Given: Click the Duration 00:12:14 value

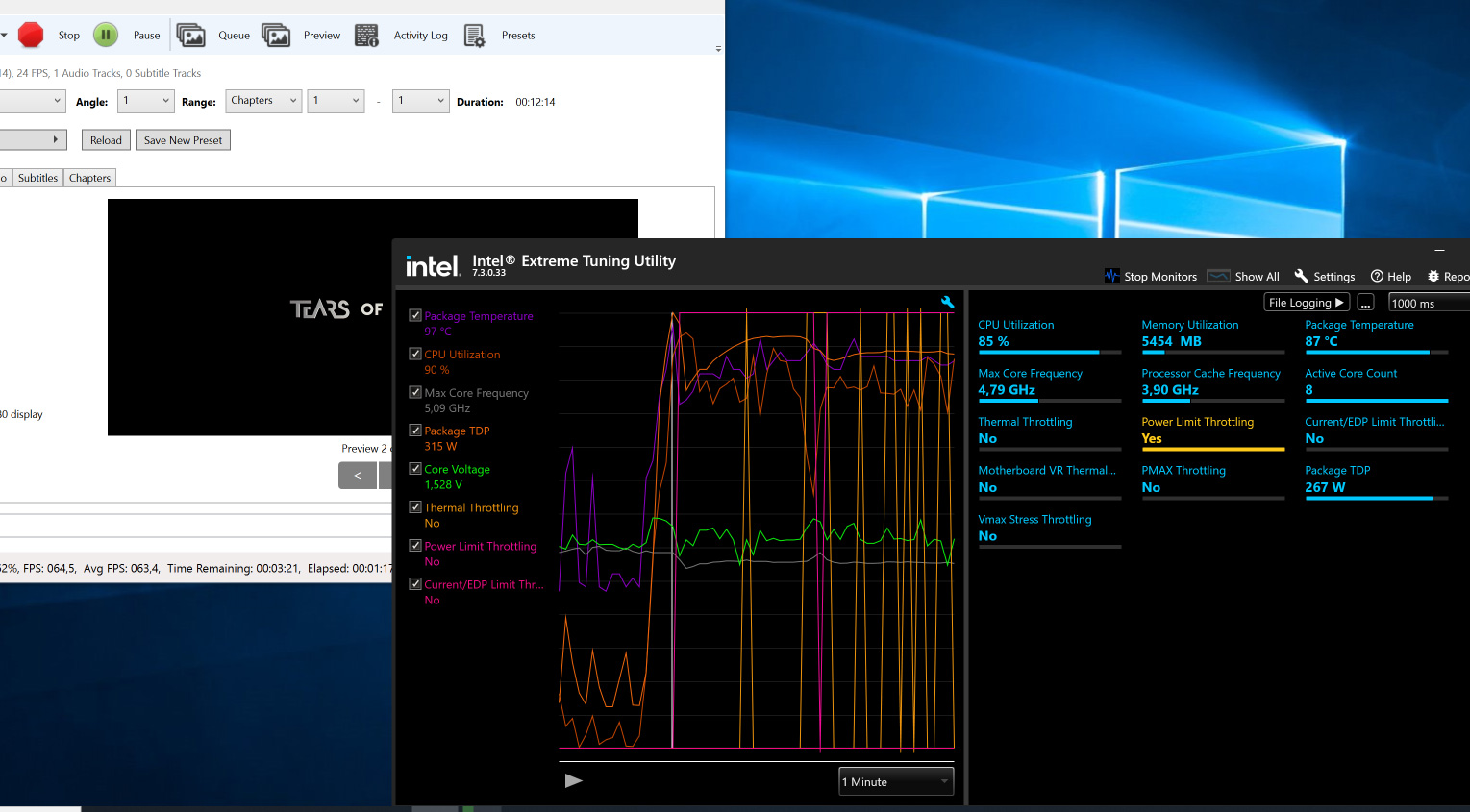Looking at the screenshot, I should (536, 102).
